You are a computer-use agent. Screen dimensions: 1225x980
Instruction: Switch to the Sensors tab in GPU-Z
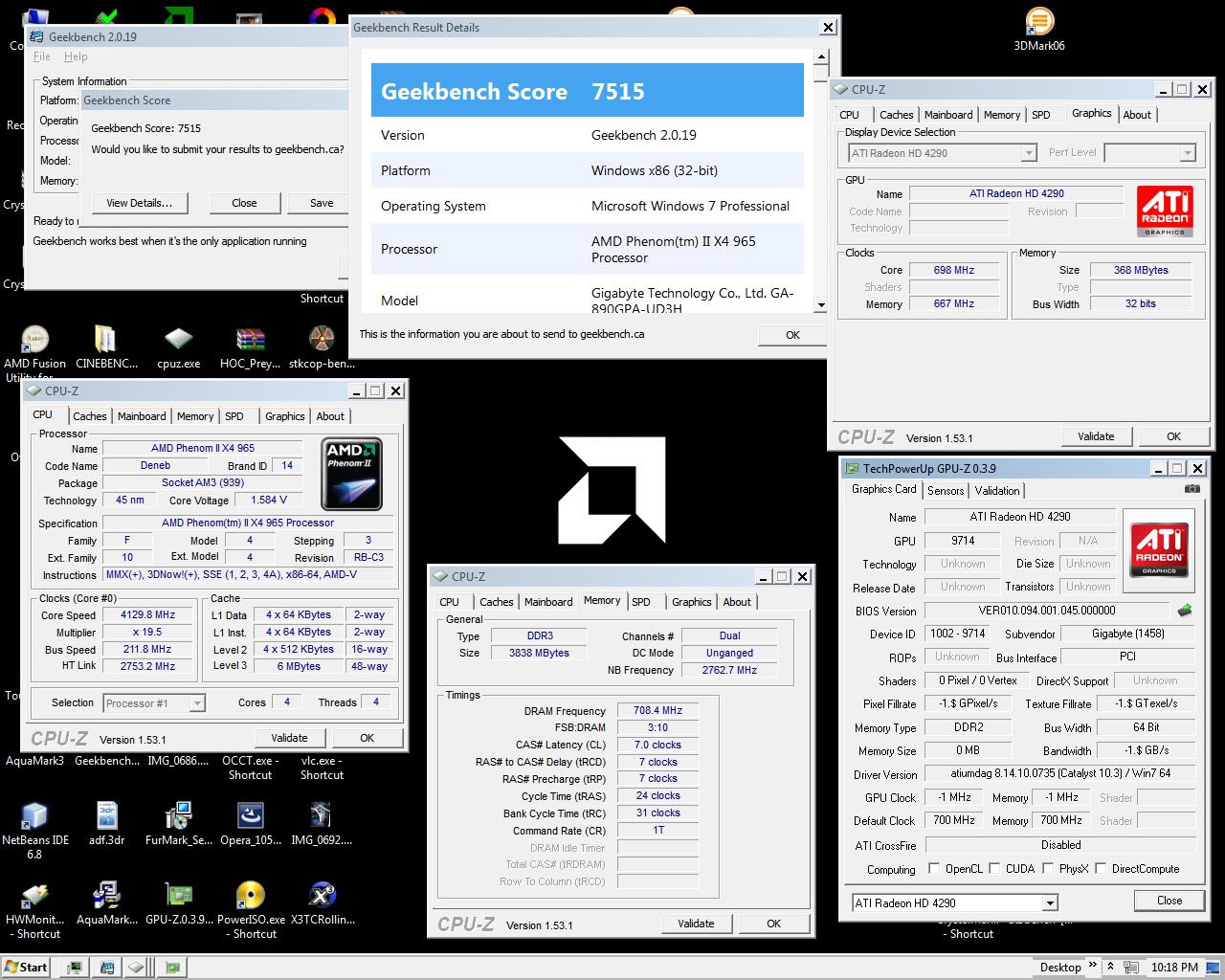946,490
